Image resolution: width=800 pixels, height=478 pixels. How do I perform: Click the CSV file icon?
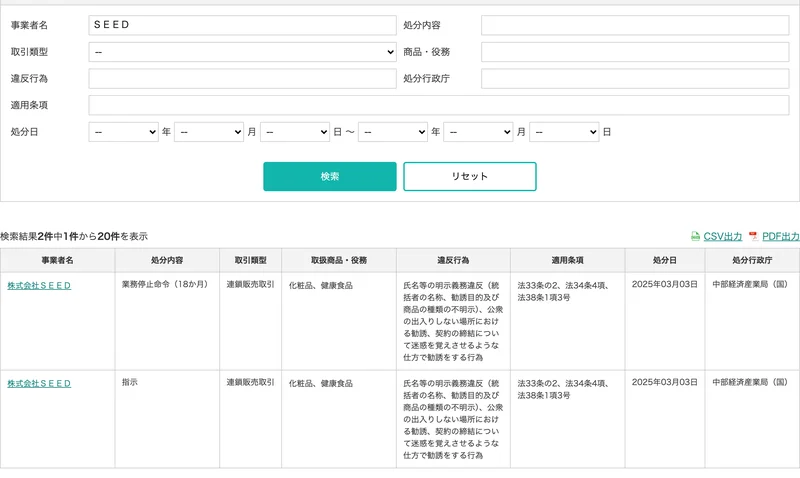695,236
